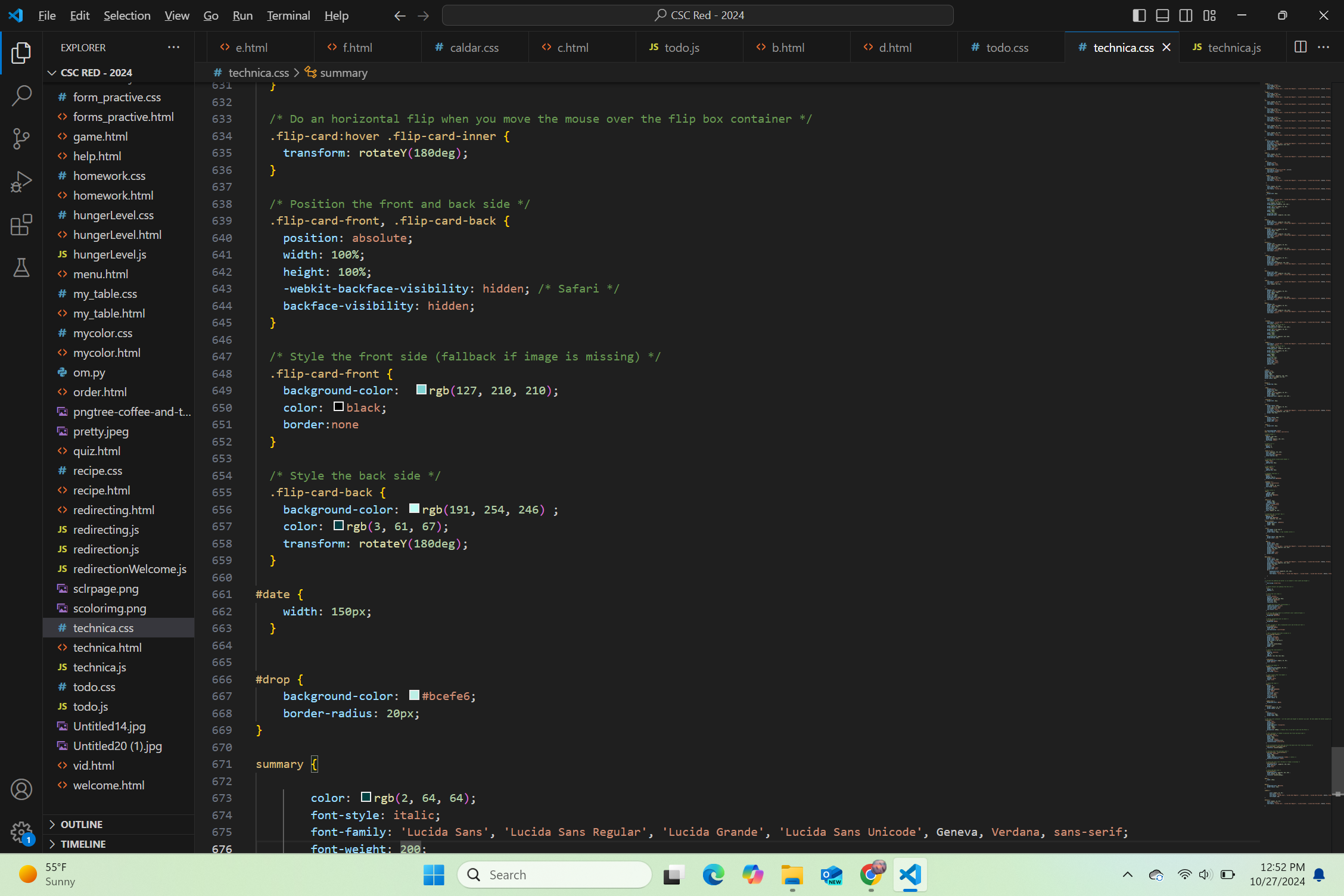Switch to the todo.js tab

coord(682,48)
